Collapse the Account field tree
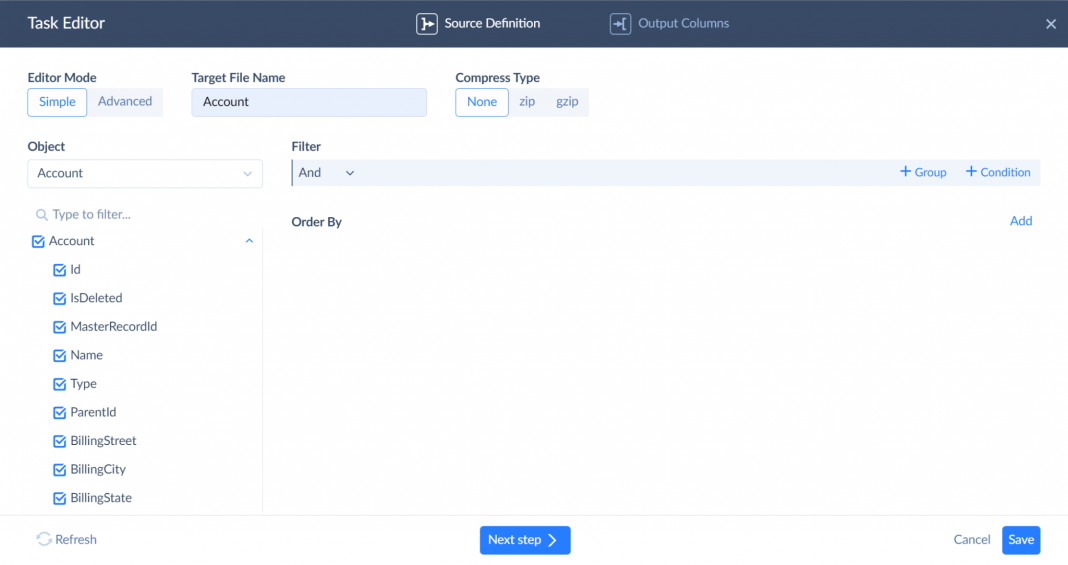This screenshot has width=1068, height=565. pyautogui.click(x=249, y=241)
